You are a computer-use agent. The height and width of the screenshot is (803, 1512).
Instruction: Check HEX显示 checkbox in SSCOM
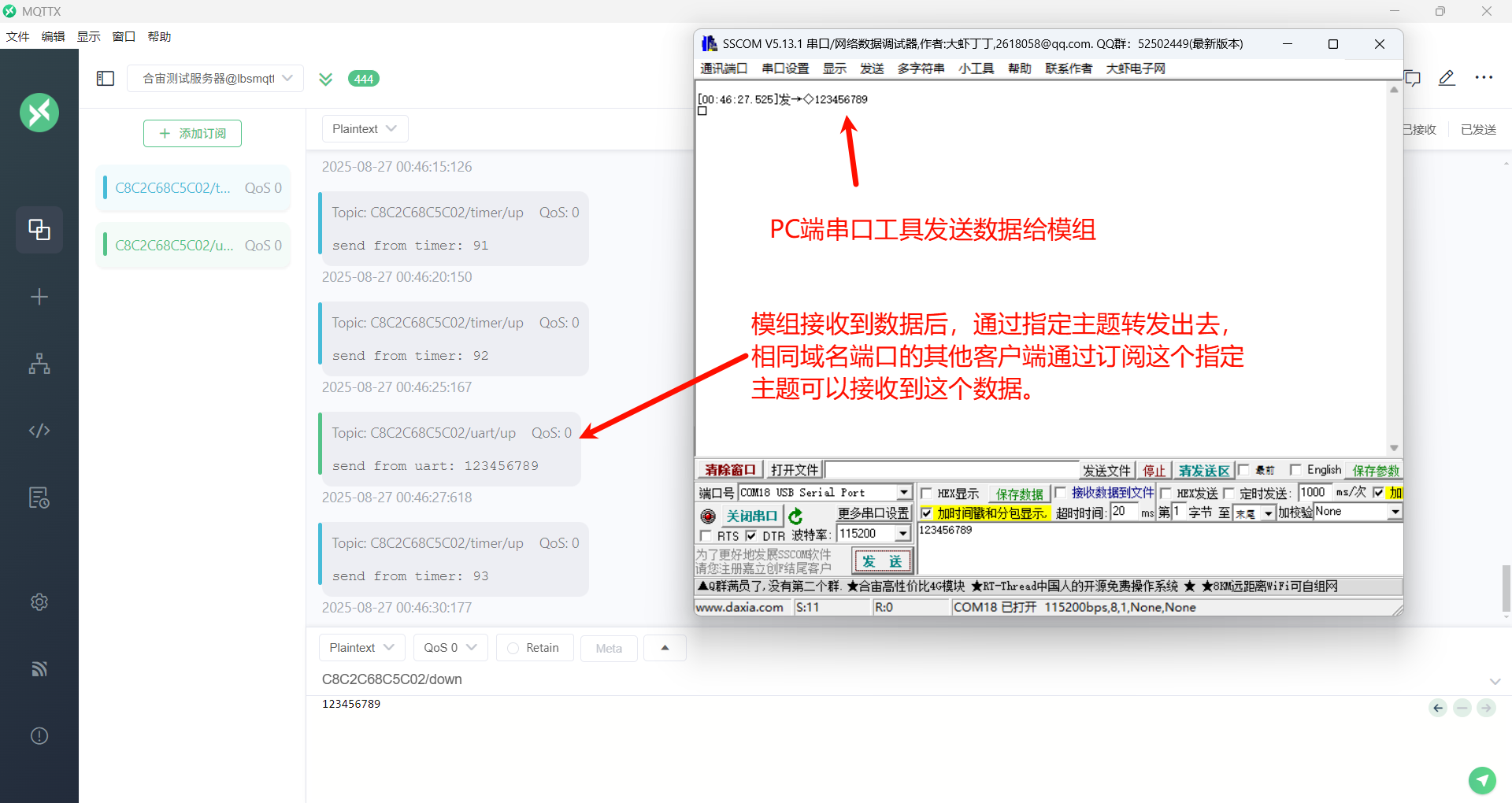[927, 493]
